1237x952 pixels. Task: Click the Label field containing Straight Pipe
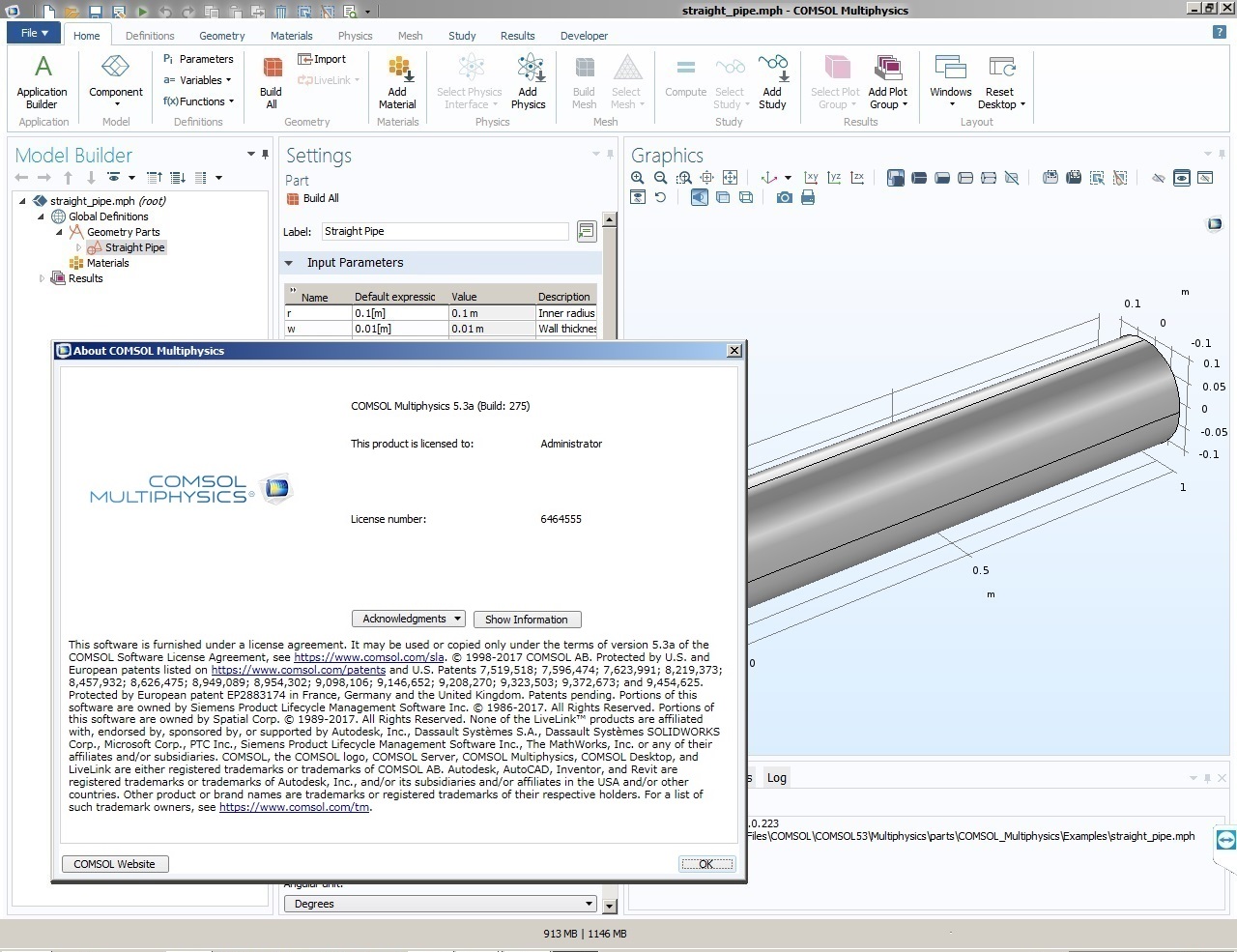445,232
